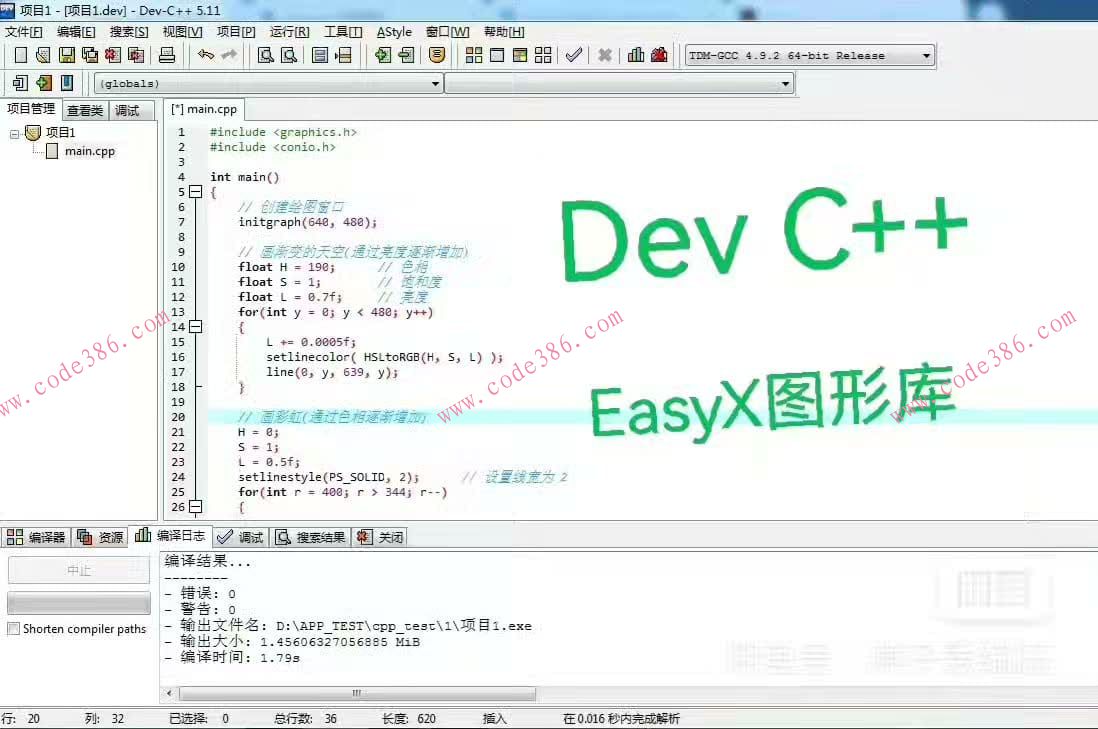Open the 帮助[H] menu
Screen dimensions: 1098x729
(x=503, y=32)
